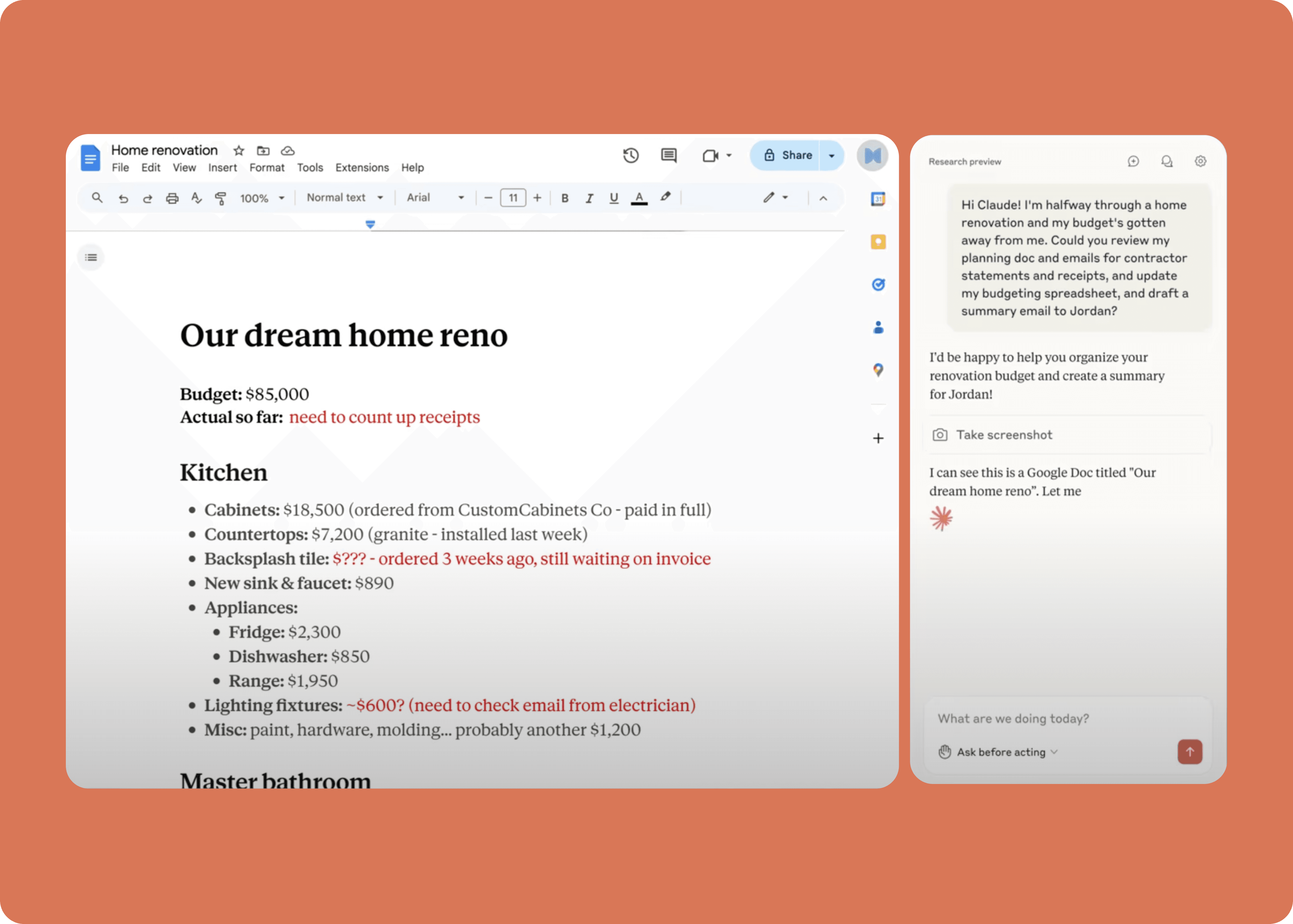Screen dimensions: 1293x924
Task: Click the print icon in toolbar
Action: pos(172,198)
